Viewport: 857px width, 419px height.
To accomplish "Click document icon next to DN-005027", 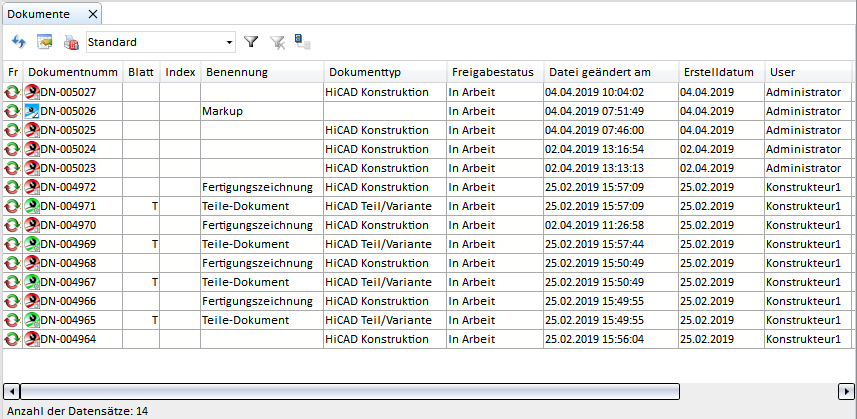I will pyautogui.click(x=32, y=92).
